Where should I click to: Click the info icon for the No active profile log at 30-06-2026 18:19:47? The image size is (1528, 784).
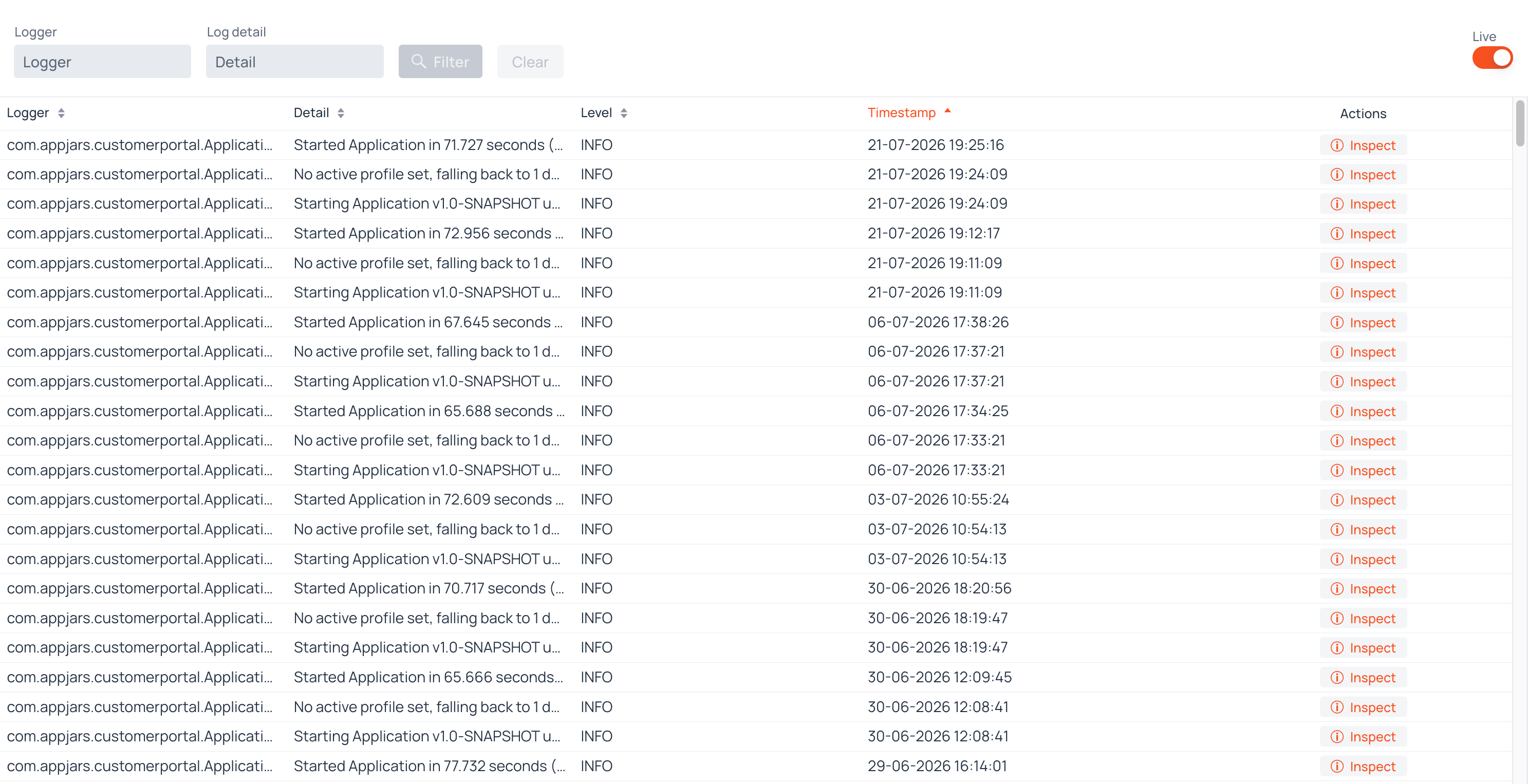(x=1337, y=619)
